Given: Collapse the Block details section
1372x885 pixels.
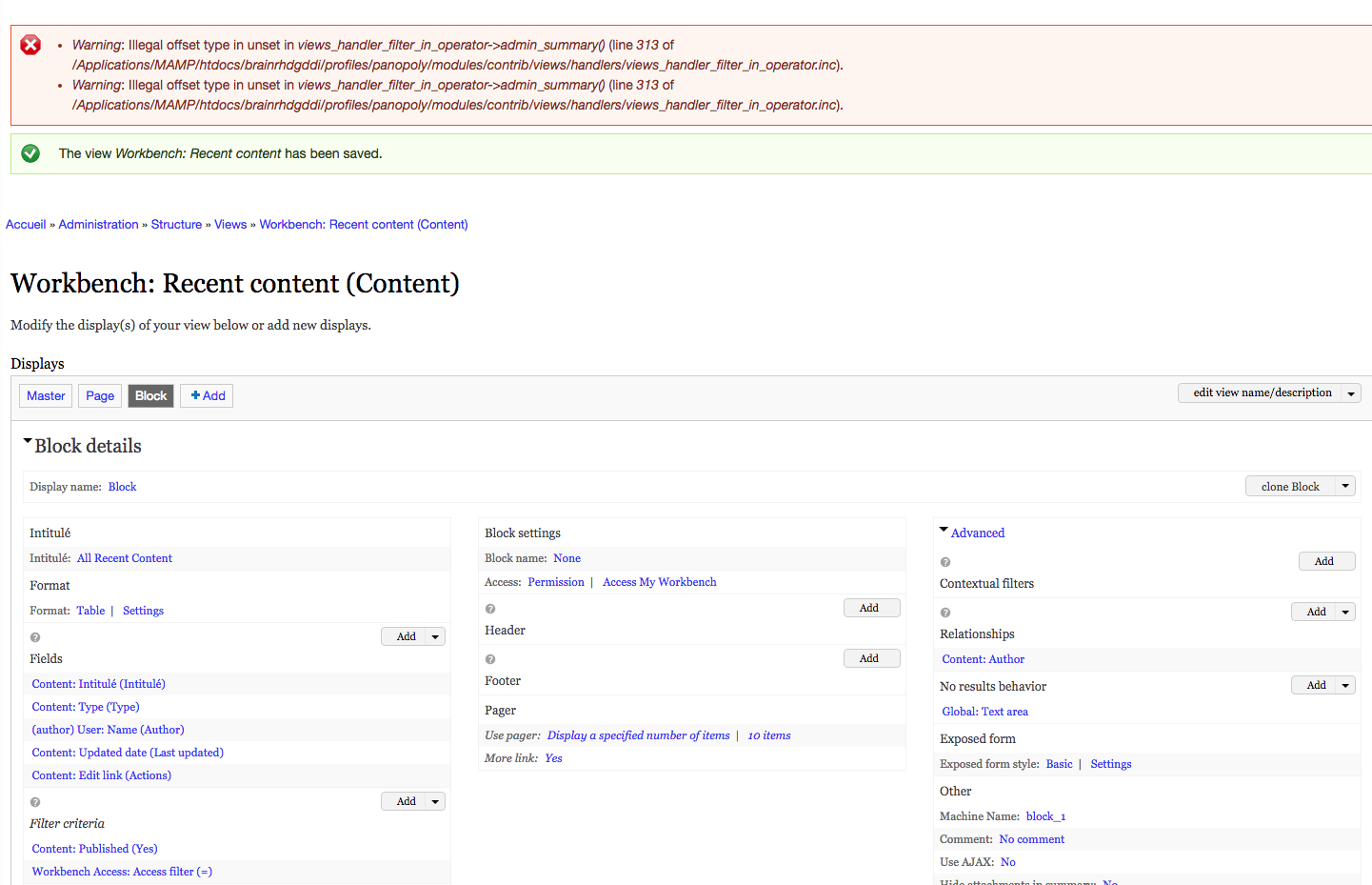Looking at the screenshot, I should (x=28, y=441).
